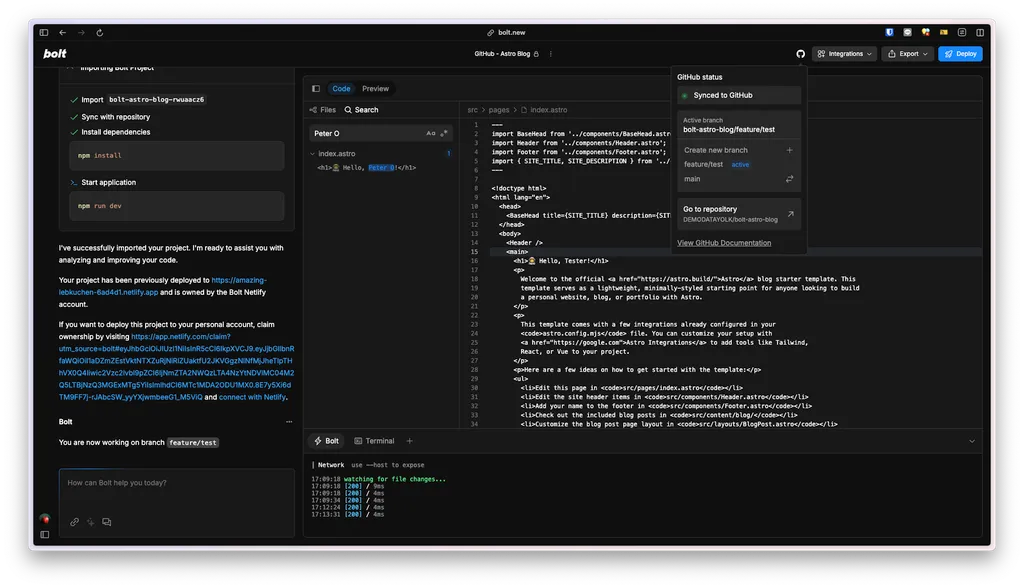Click the external arrow on Go to repository

[790, 214]
